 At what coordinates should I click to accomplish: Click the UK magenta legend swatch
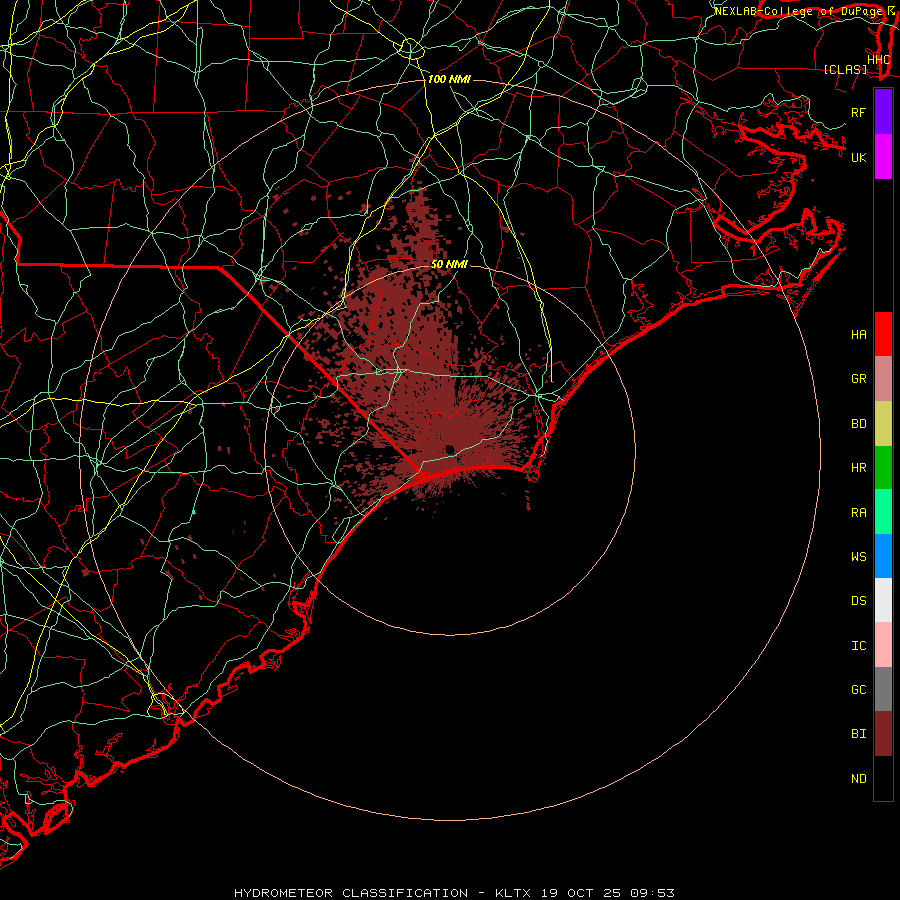pyautogui.click(x=883, y=157)
